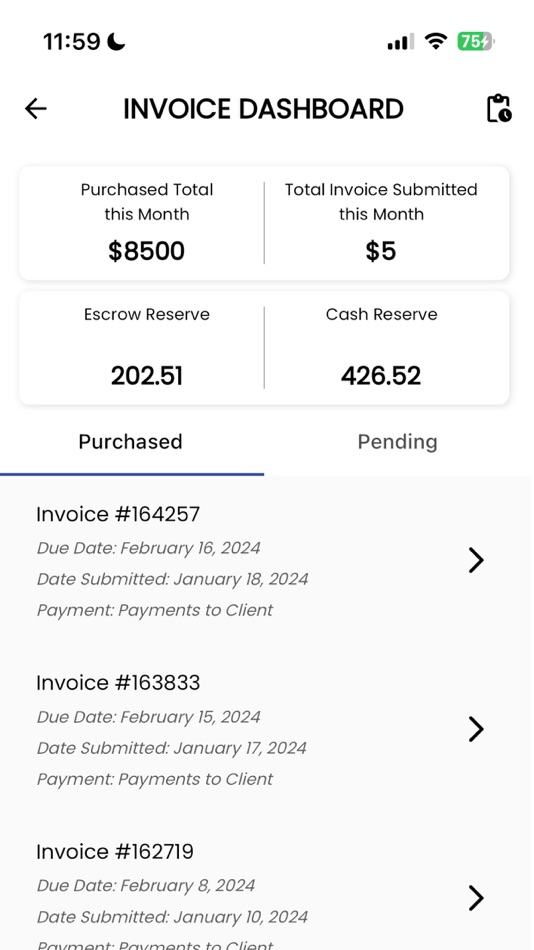Open Invoice #163833 title

click(118, 683)
